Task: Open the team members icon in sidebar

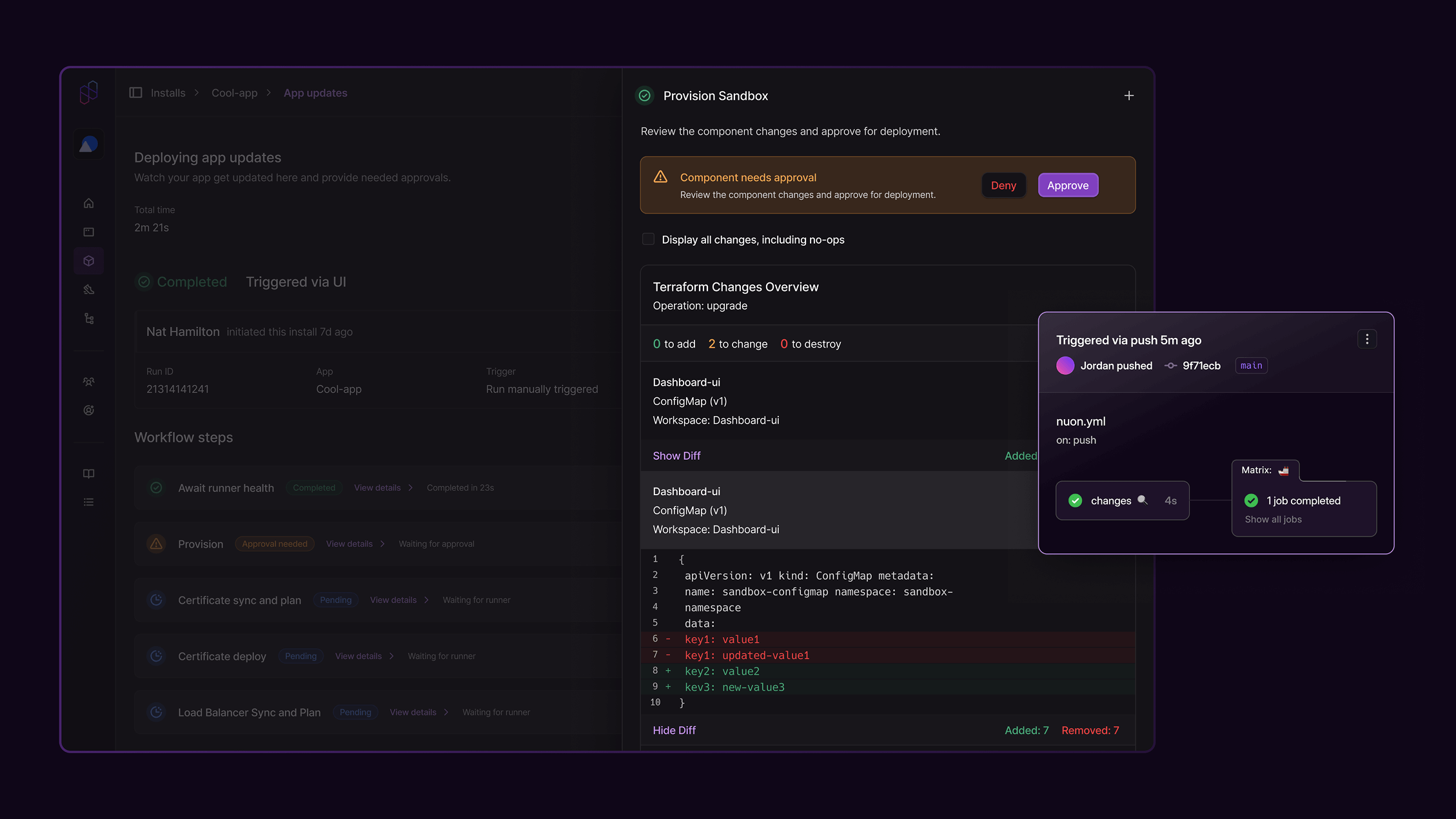Action: [89, 382]
